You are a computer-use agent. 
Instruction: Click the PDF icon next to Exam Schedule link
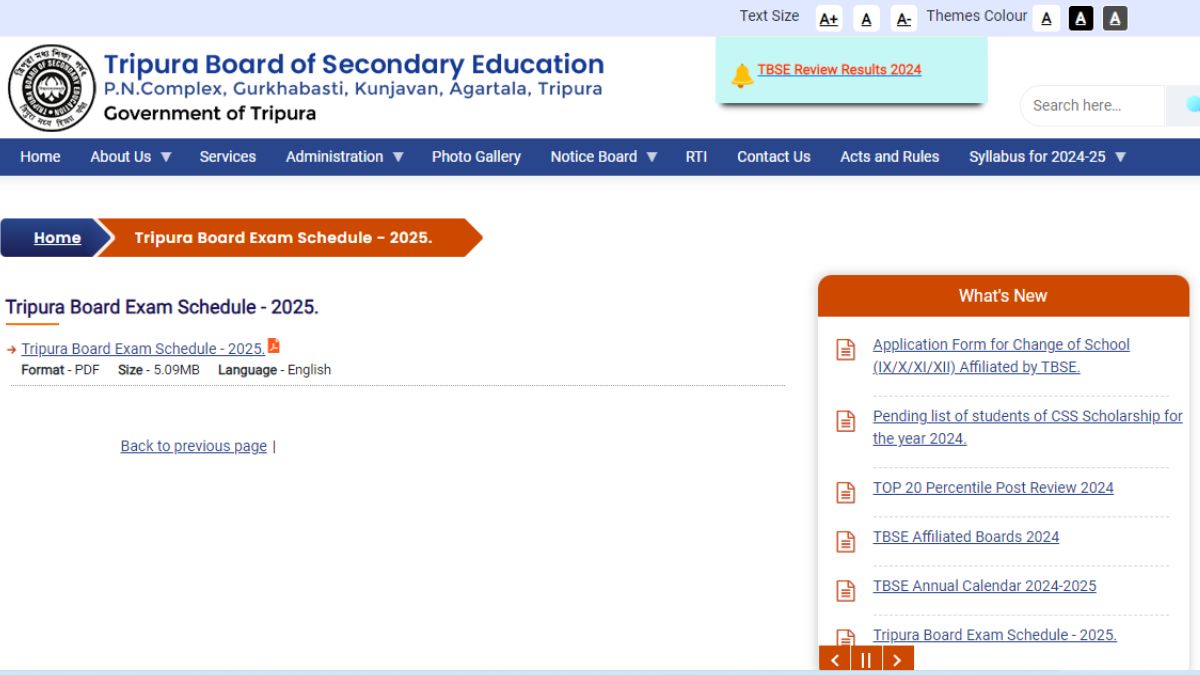coord(275,344)
